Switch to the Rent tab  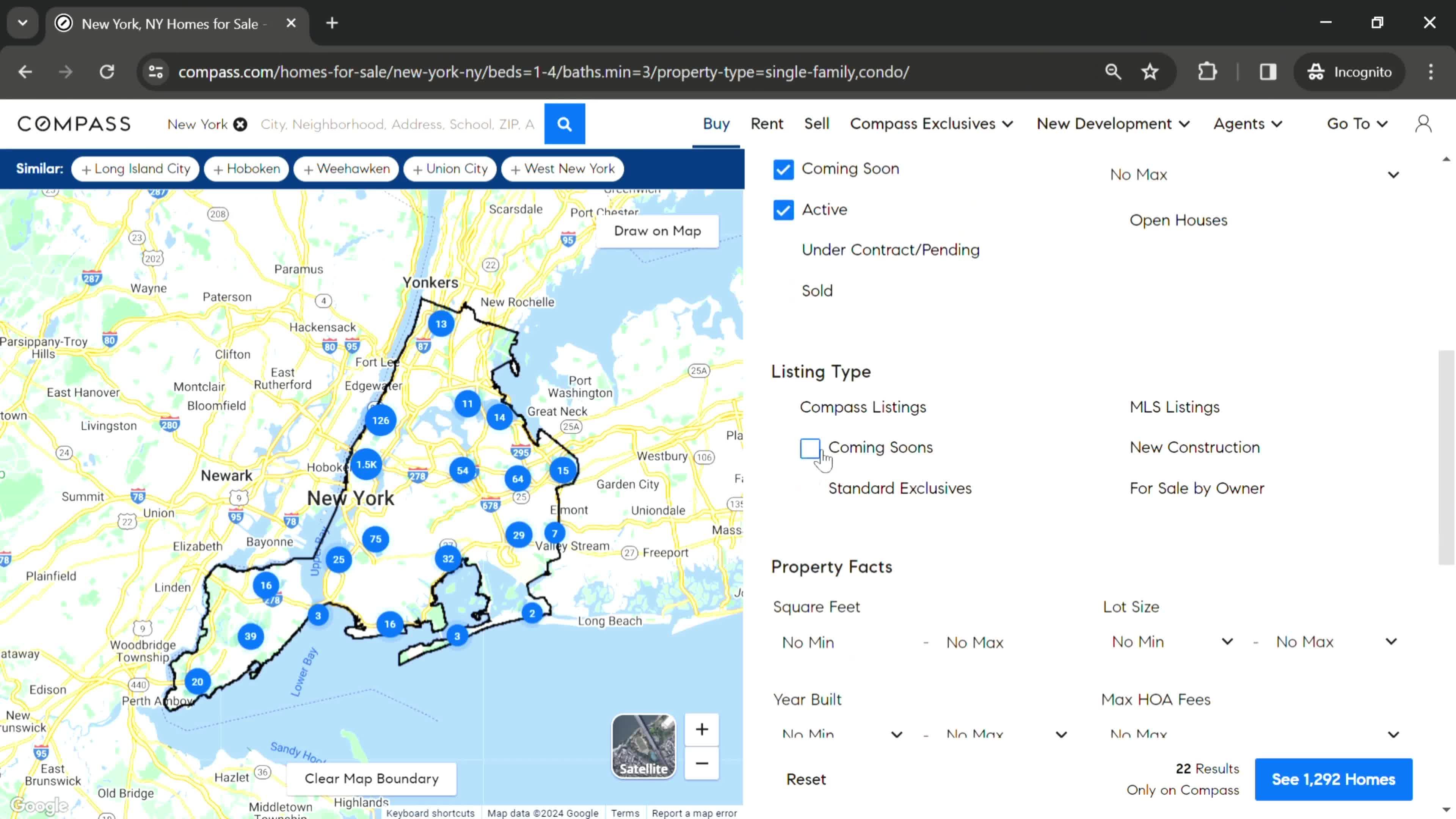pyautogui.click(x=766, y=124)
